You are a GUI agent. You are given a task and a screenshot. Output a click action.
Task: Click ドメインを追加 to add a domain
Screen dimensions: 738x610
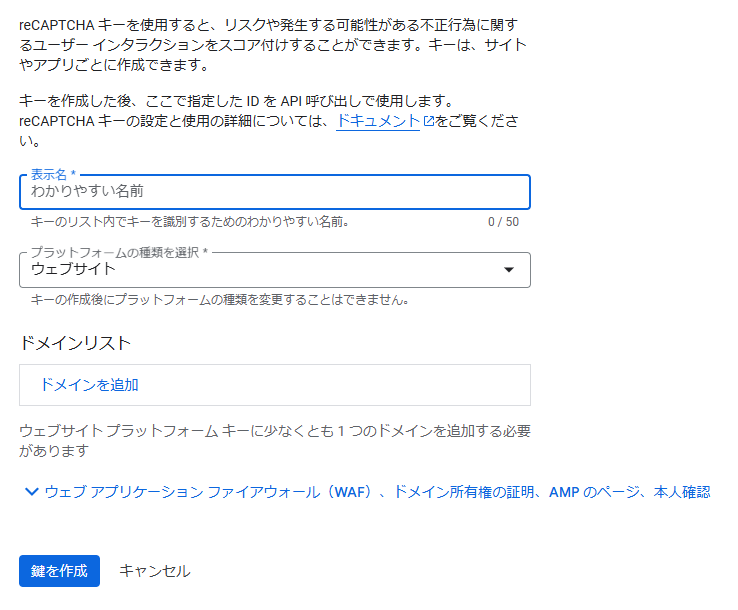pos(89,384)
